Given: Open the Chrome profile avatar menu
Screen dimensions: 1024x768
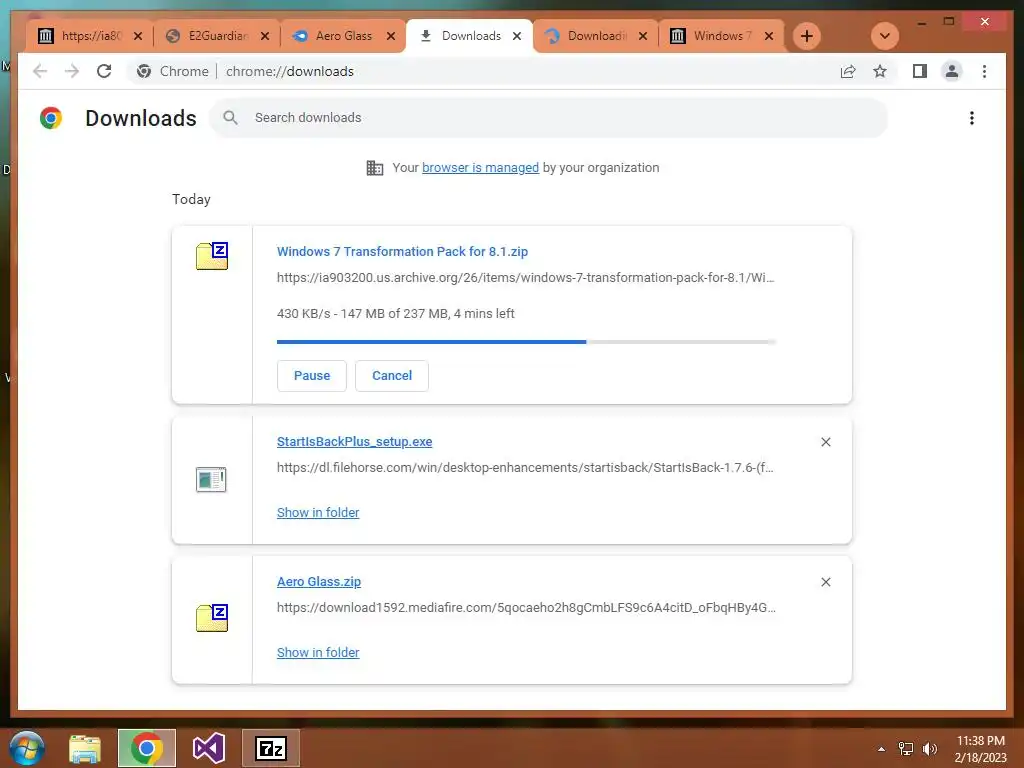Looking at the screenshot, I should tap(952, 71).
